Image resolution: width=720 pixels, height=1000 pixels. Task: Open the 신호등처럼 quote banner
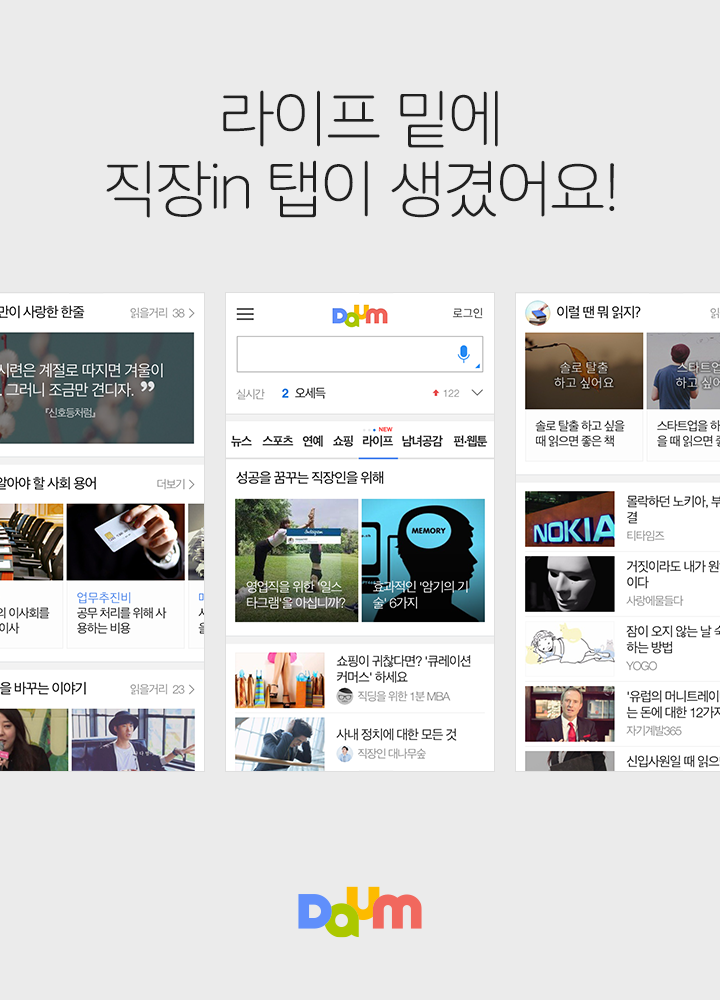[97, 388]
